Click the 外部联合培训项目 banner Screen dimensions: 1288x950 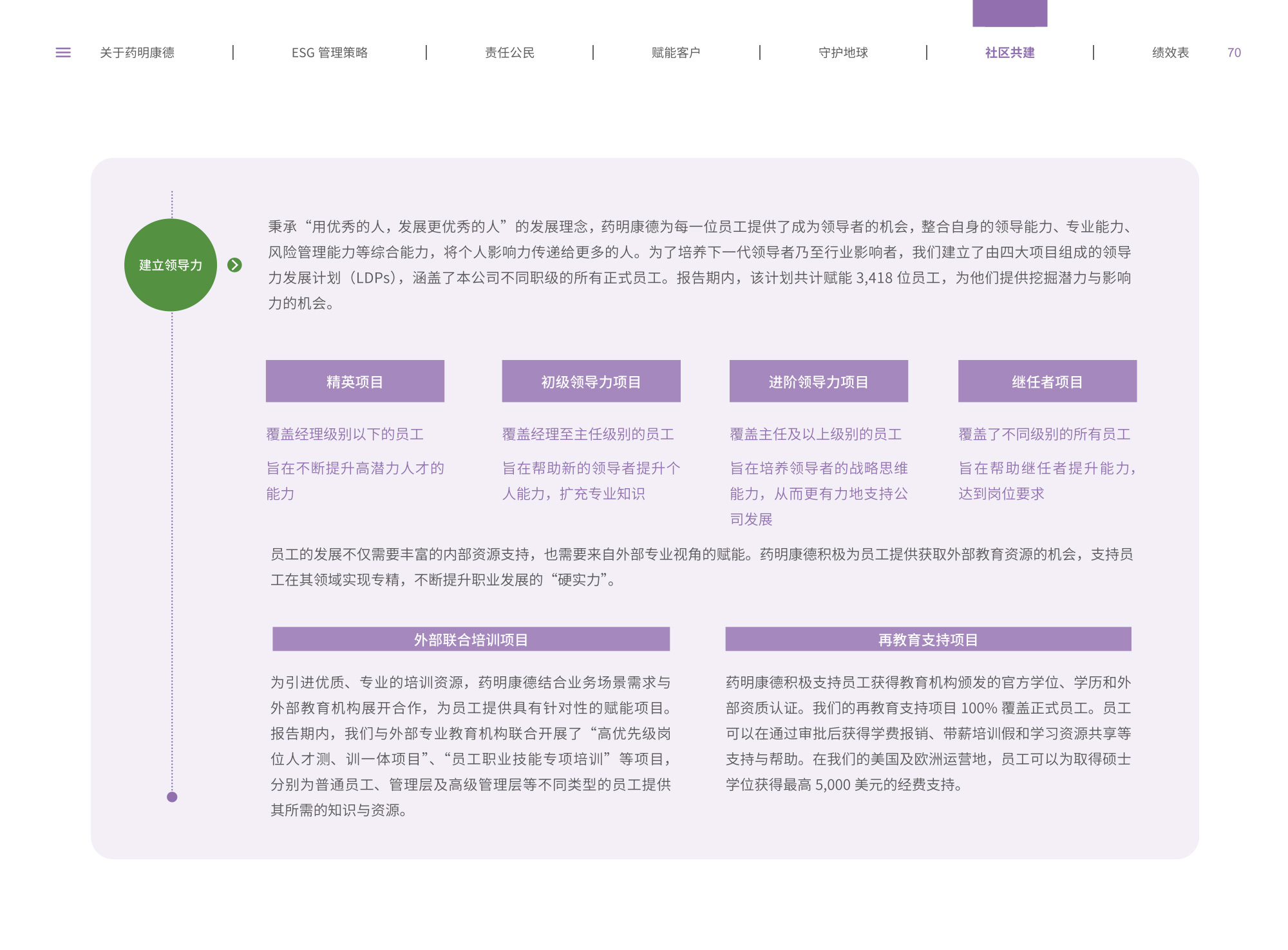[471, 639]
